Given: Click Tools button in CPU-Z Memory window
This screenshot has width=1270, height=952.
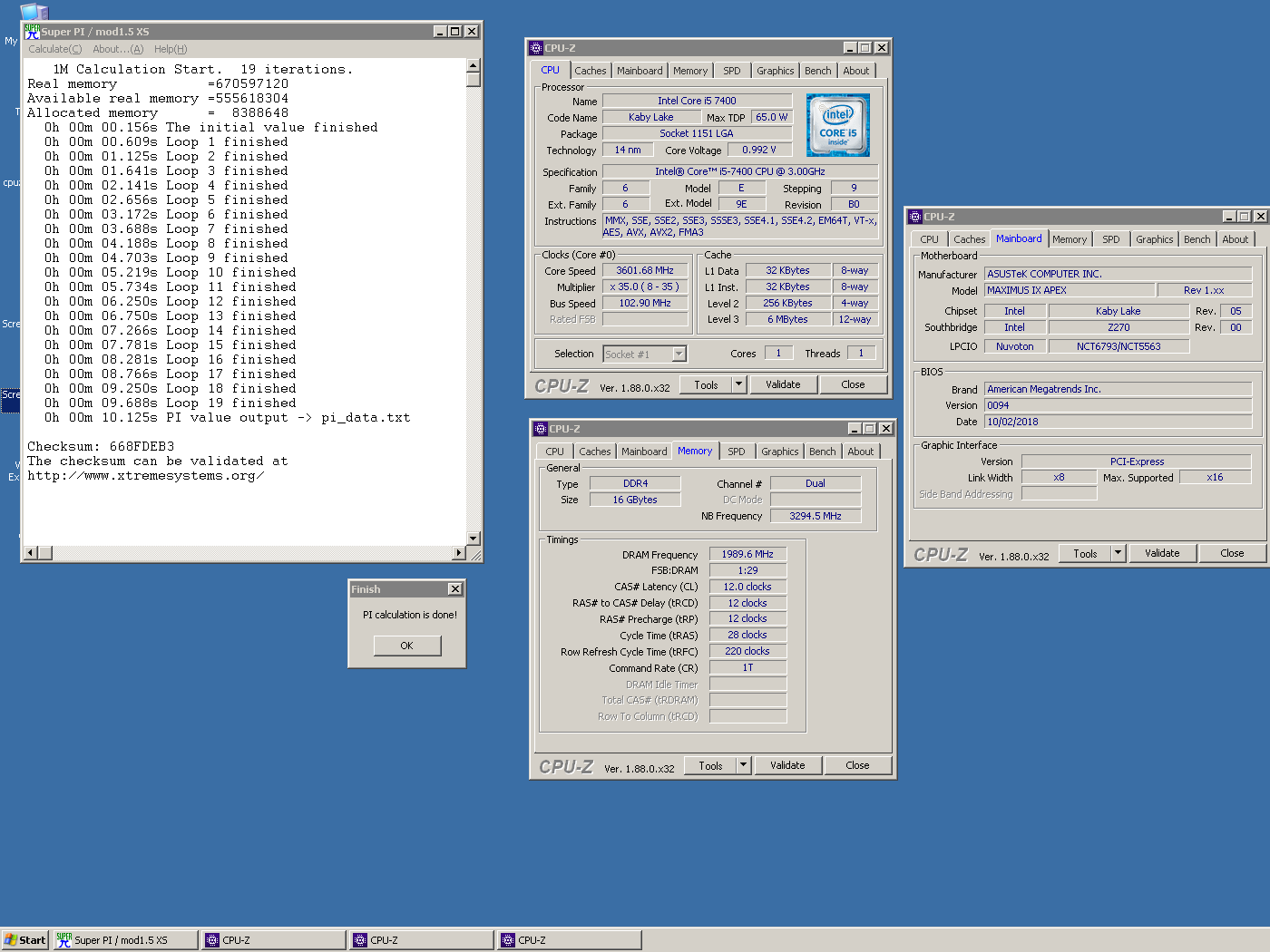Looking at the screenshot, I should [710, 765].
